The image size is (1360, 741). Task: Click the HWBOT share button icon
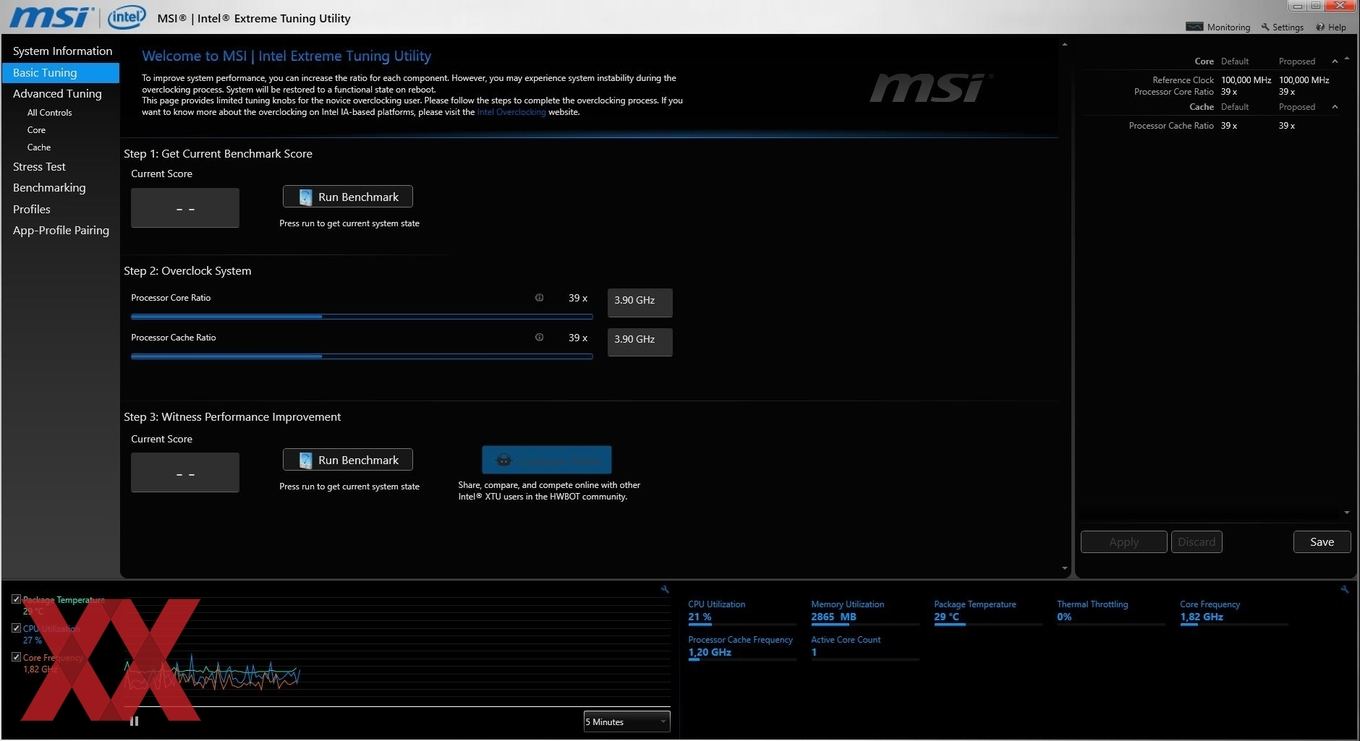pos(505,460)
